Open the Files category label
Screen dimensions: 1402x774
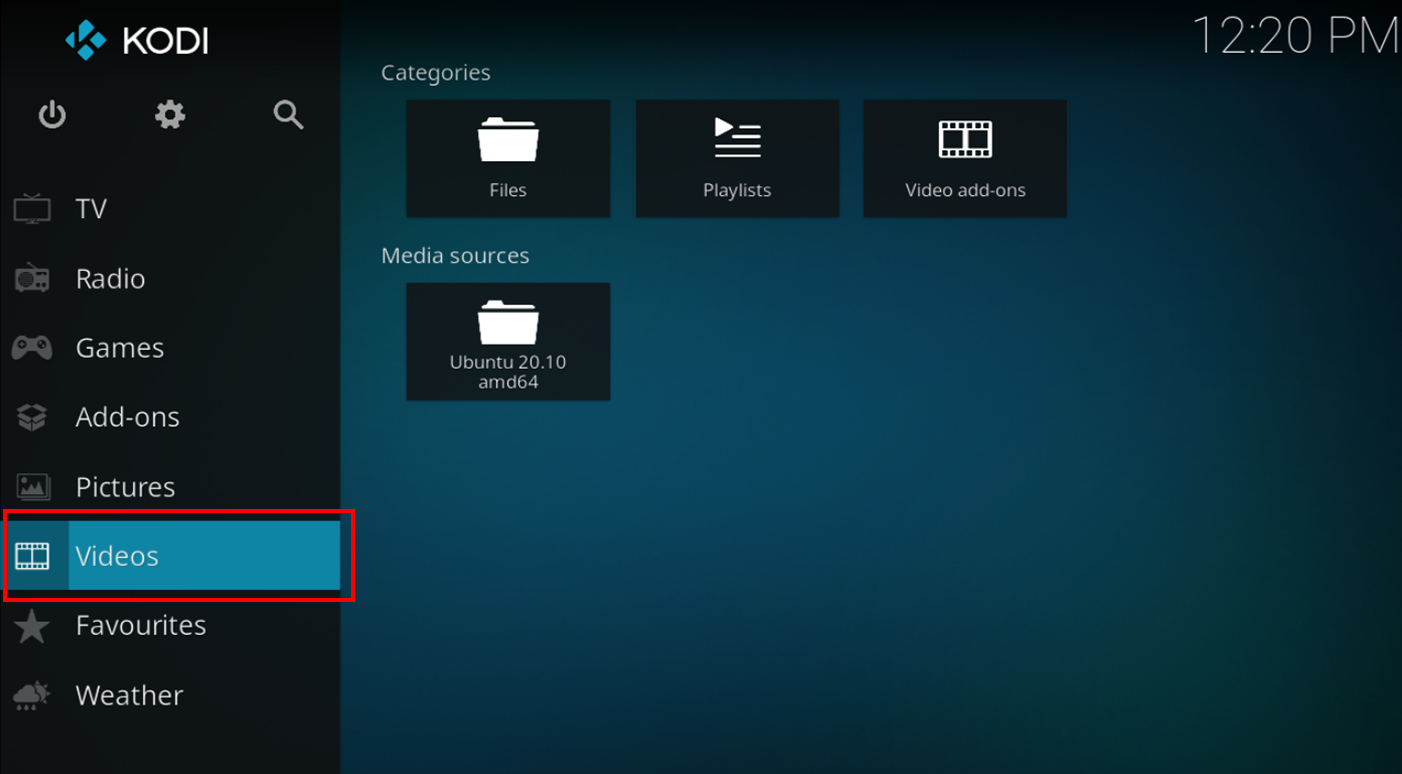[x=508, y=190]
